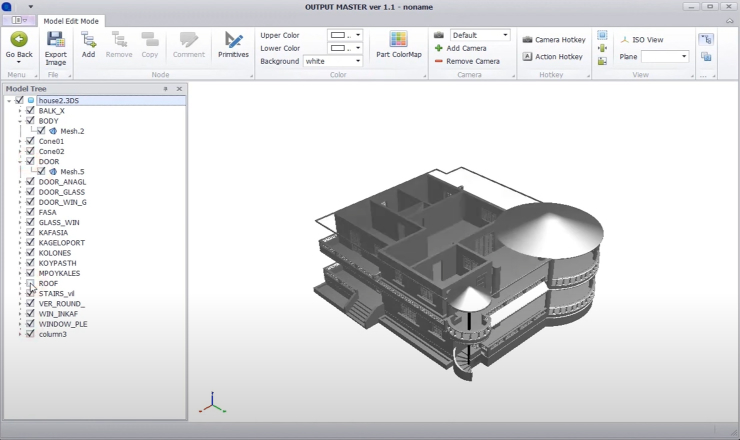Toggle the ROOF visibility checkbox

tap(30, 283)
